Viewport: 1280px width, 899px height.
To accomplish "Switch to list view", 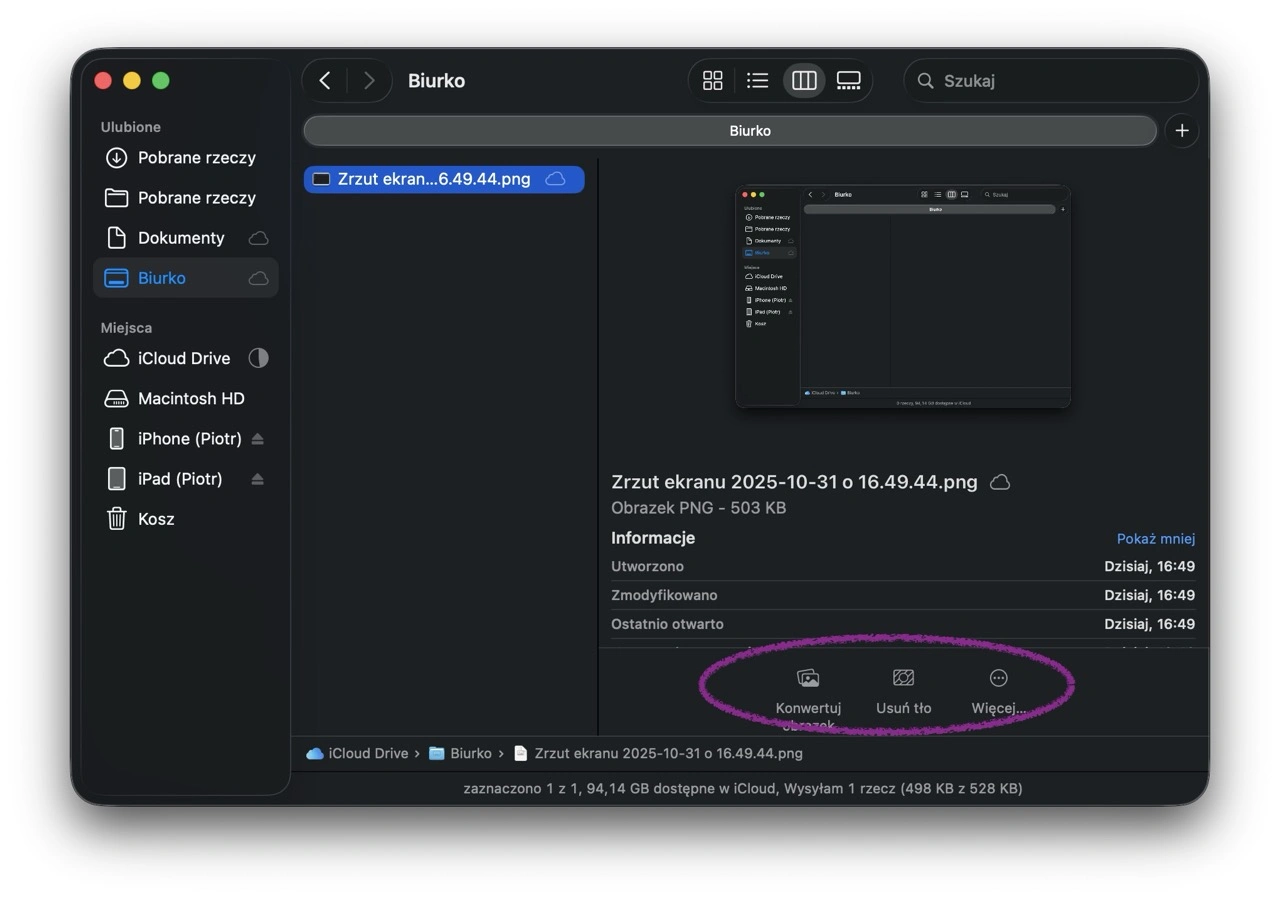I will tap(757, 80).
